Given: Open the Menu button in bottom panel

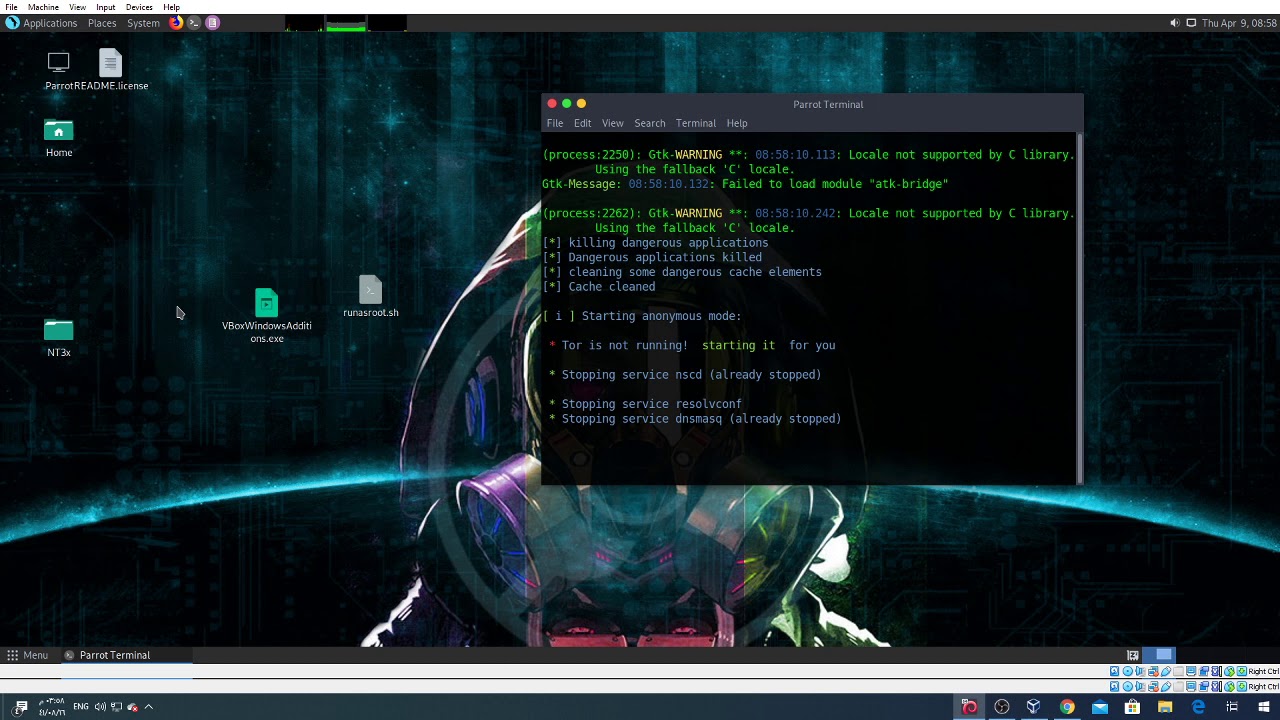Looking at the screenshot, I should pos(27,655).
